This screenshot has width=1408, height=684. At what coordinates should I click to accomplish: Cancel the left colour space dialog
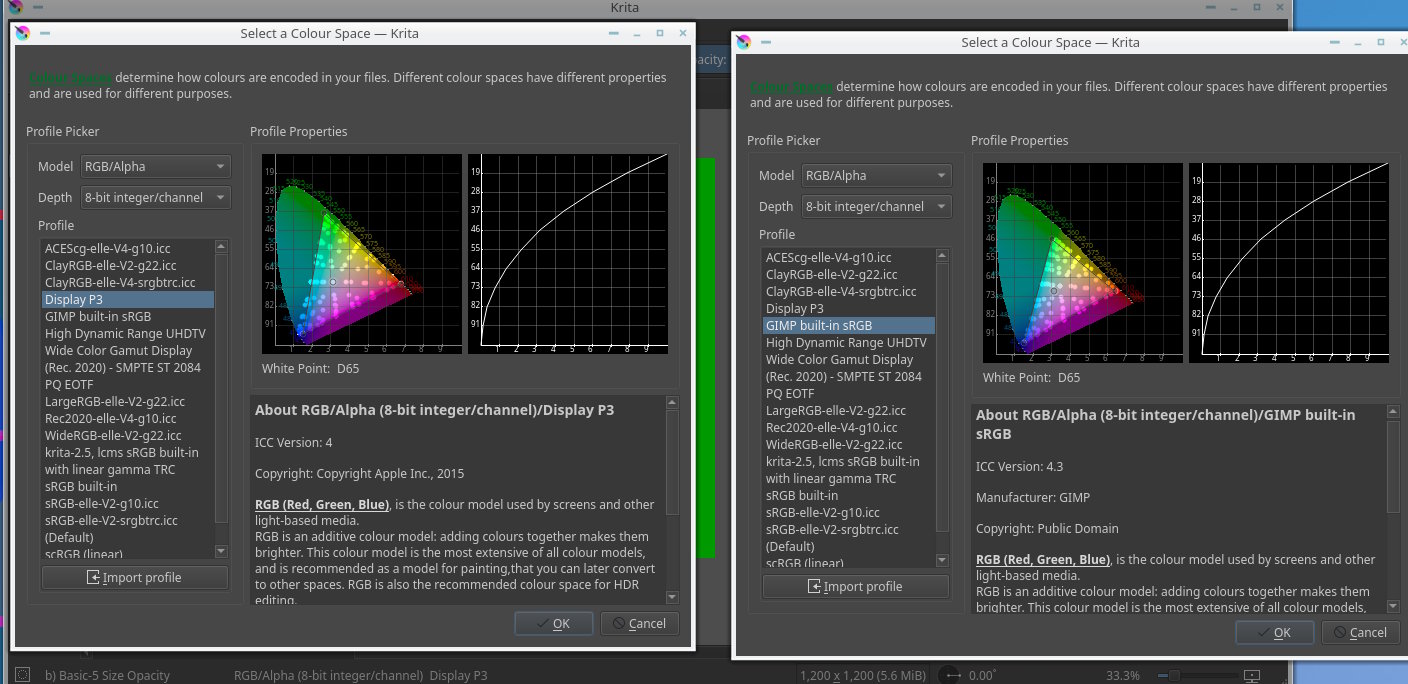[640, 623]
